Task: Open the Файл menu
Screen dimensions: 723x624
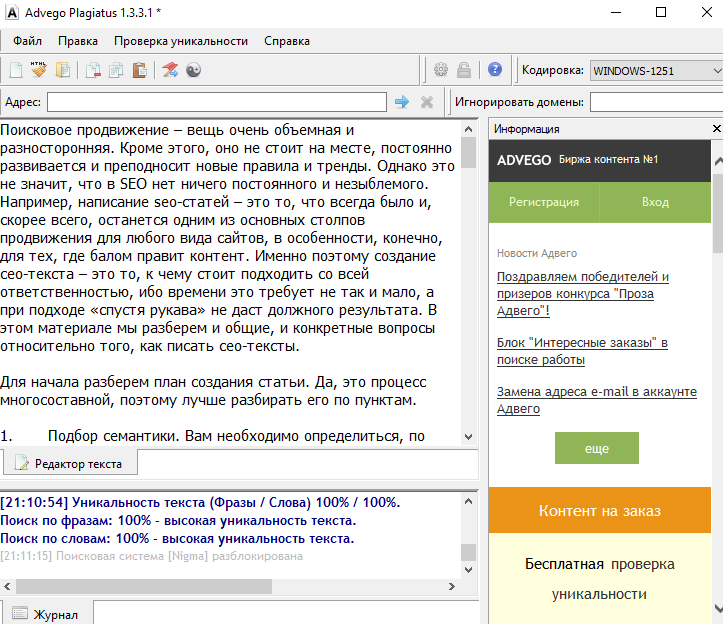Action: (x=27, y=41)
